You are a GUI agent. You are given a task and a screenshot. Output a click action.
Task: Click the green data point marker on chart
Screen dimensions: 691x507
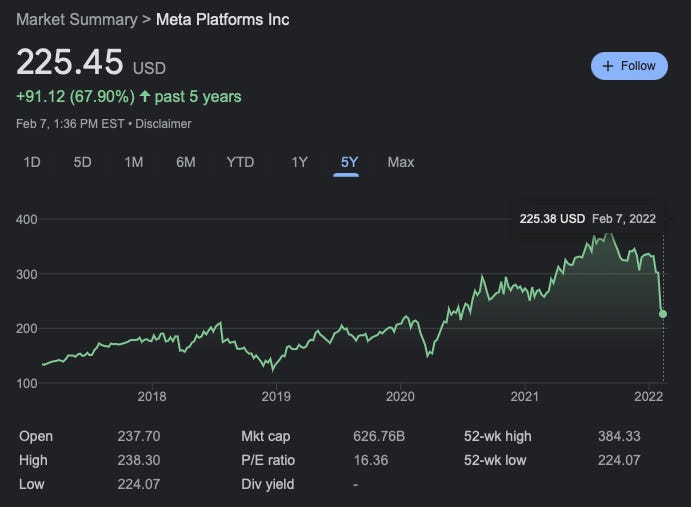(663, 314)
